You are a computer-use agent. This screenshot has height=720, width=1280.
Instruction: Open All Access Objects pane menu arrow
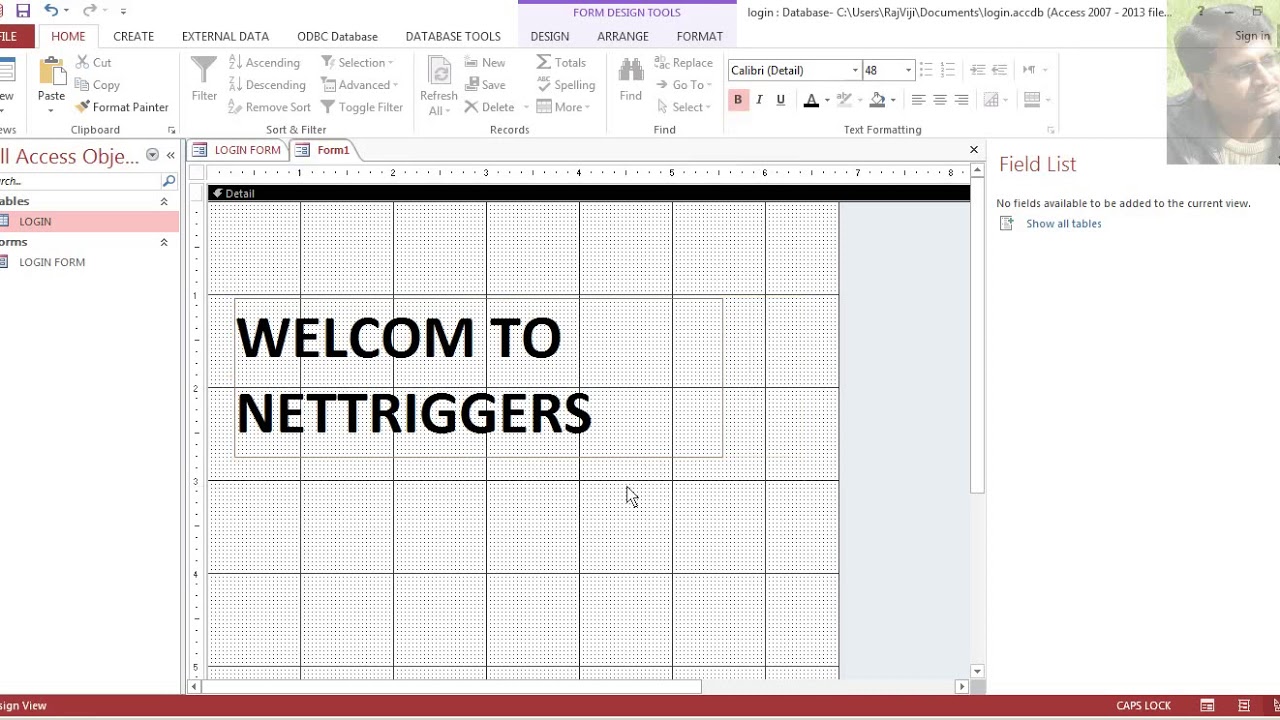152,155
